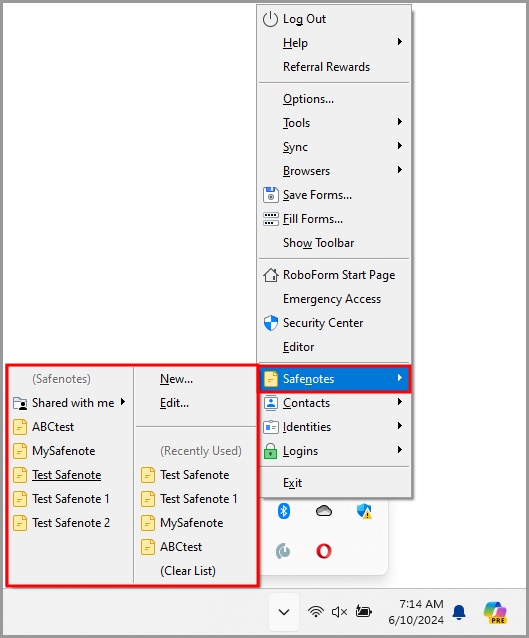Open Referral Rewards menu entry

326,67
